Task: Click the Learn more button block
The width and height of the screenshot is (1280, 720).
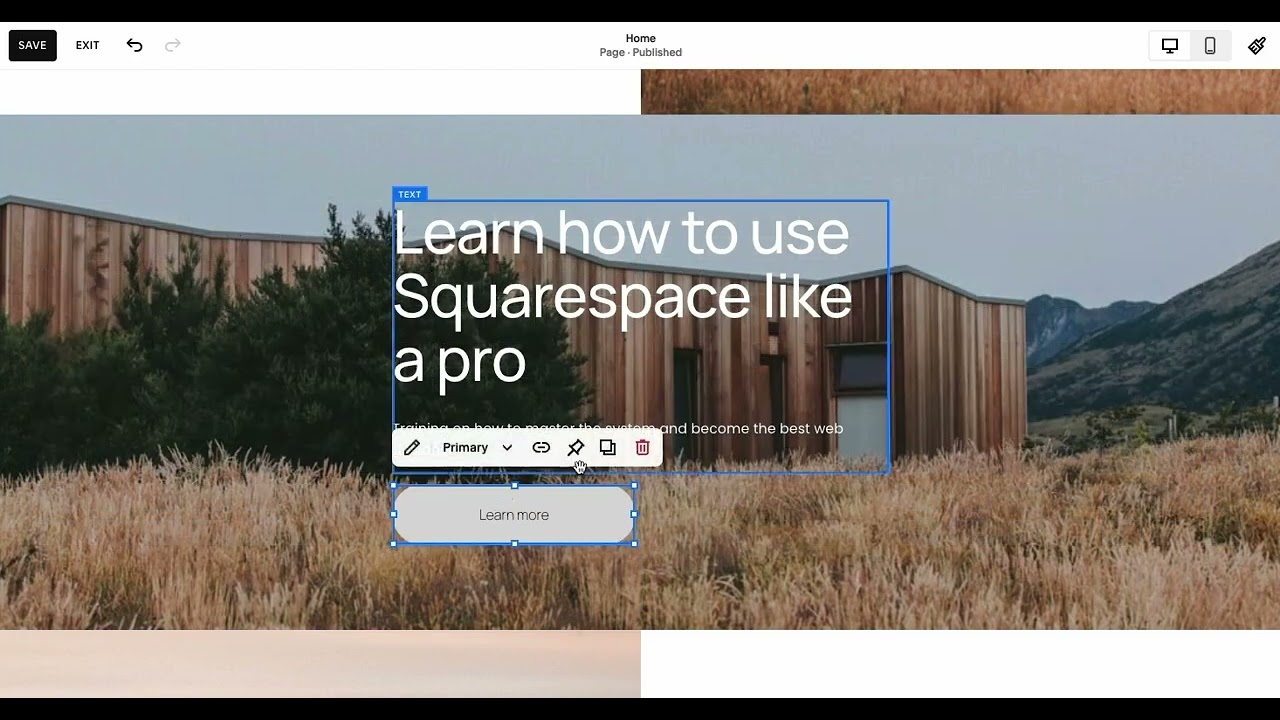Action: pyautogui.click(x=513, y=515)
